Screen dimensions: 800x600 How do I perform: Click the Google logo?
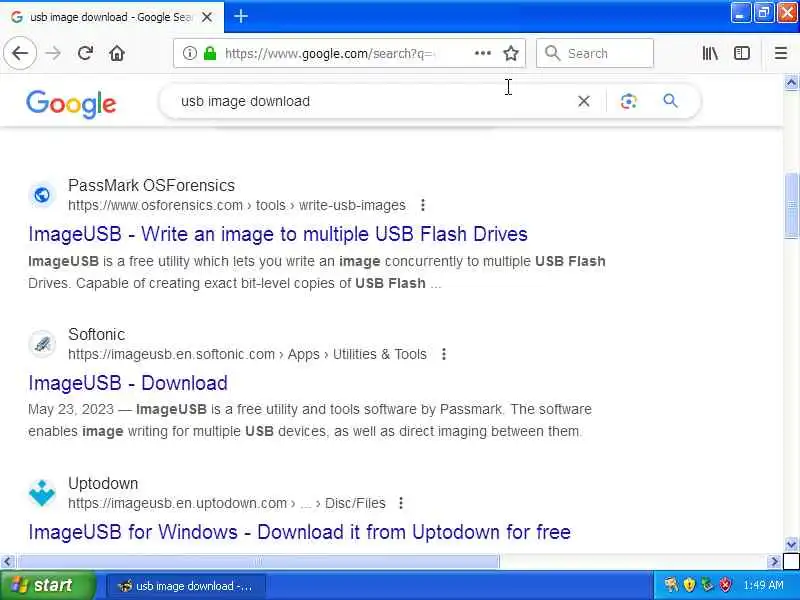coord(71,104)
